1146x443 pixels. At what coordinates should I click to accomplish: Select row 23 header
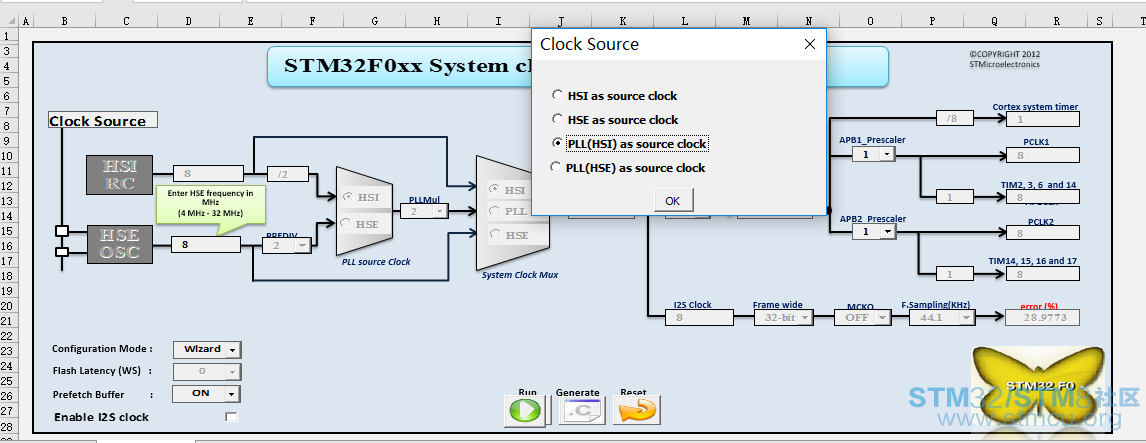tap(7, 350)
